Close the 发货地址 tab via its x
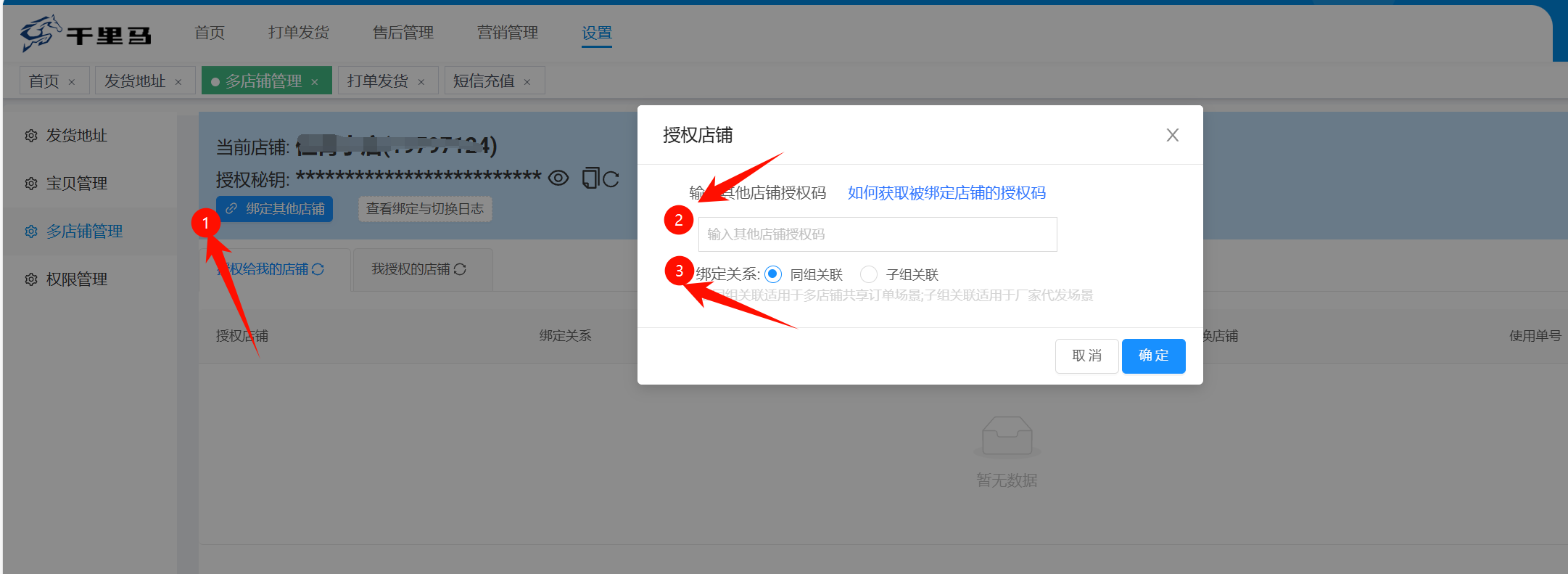This screenshot has height=574, width=1568. [178, 82]
